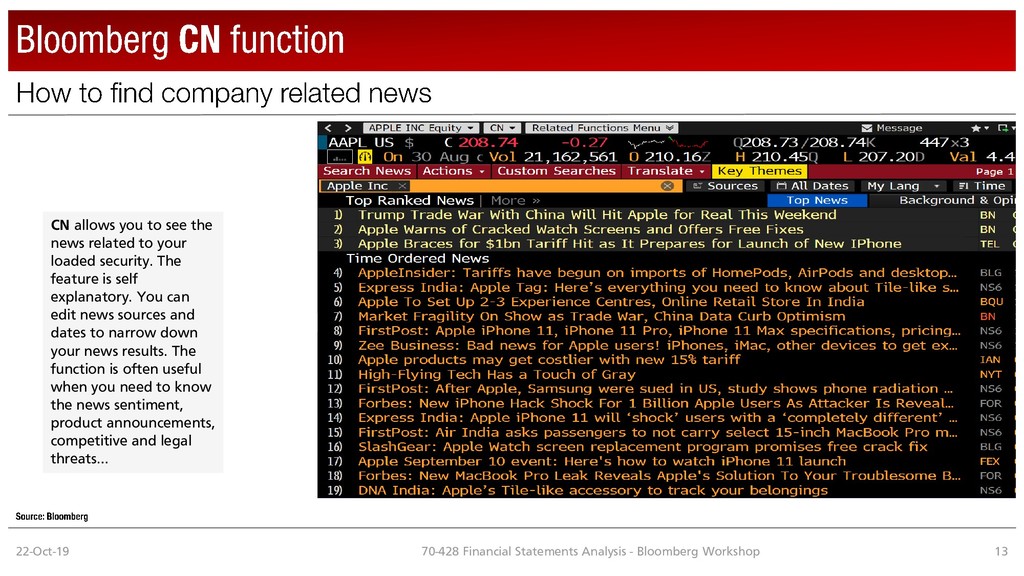Open story 15 FirstPost: Air India asks passengers
1024x576 pixels.
(x=658, y=432)
